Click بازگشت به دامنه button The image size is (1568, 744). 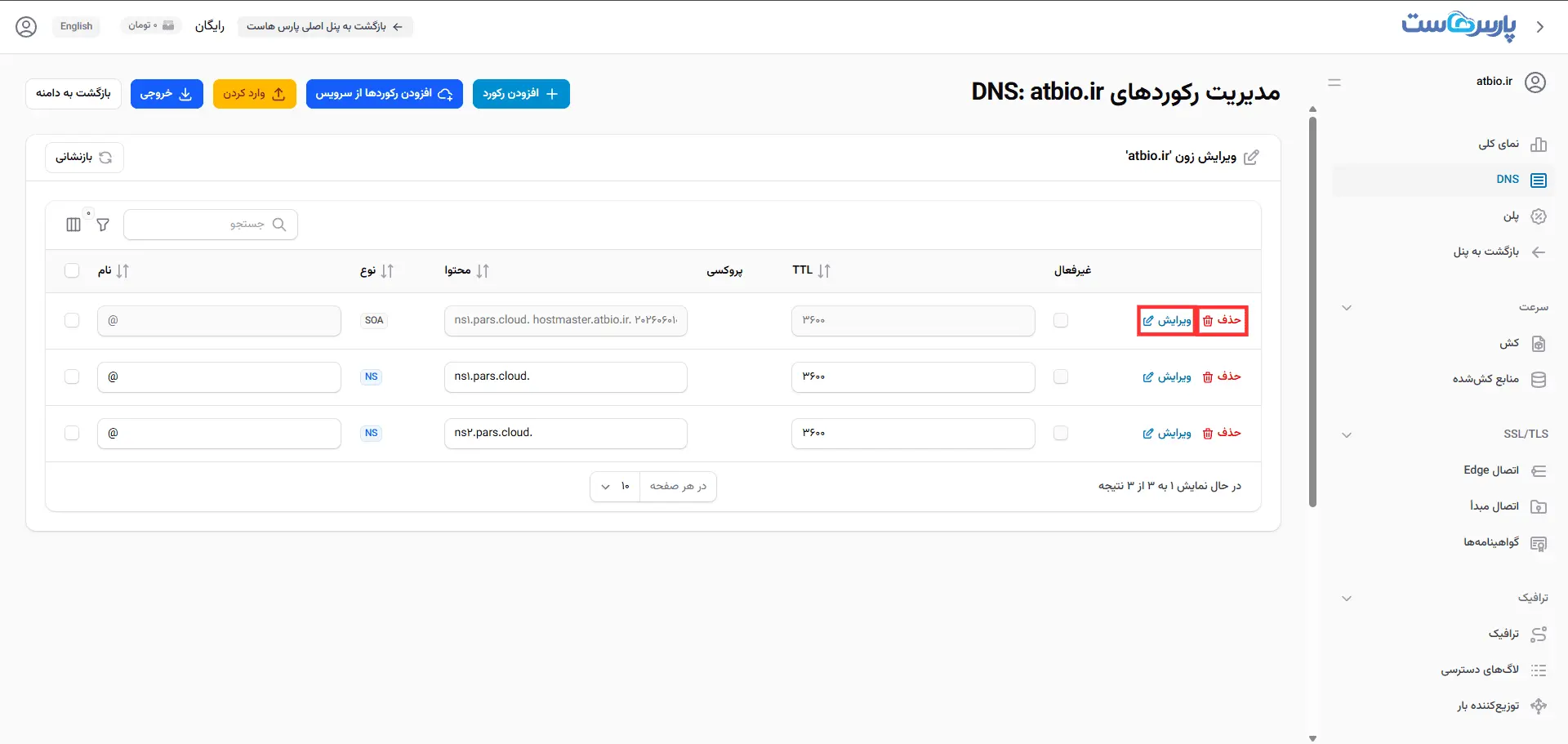[73, 94]
